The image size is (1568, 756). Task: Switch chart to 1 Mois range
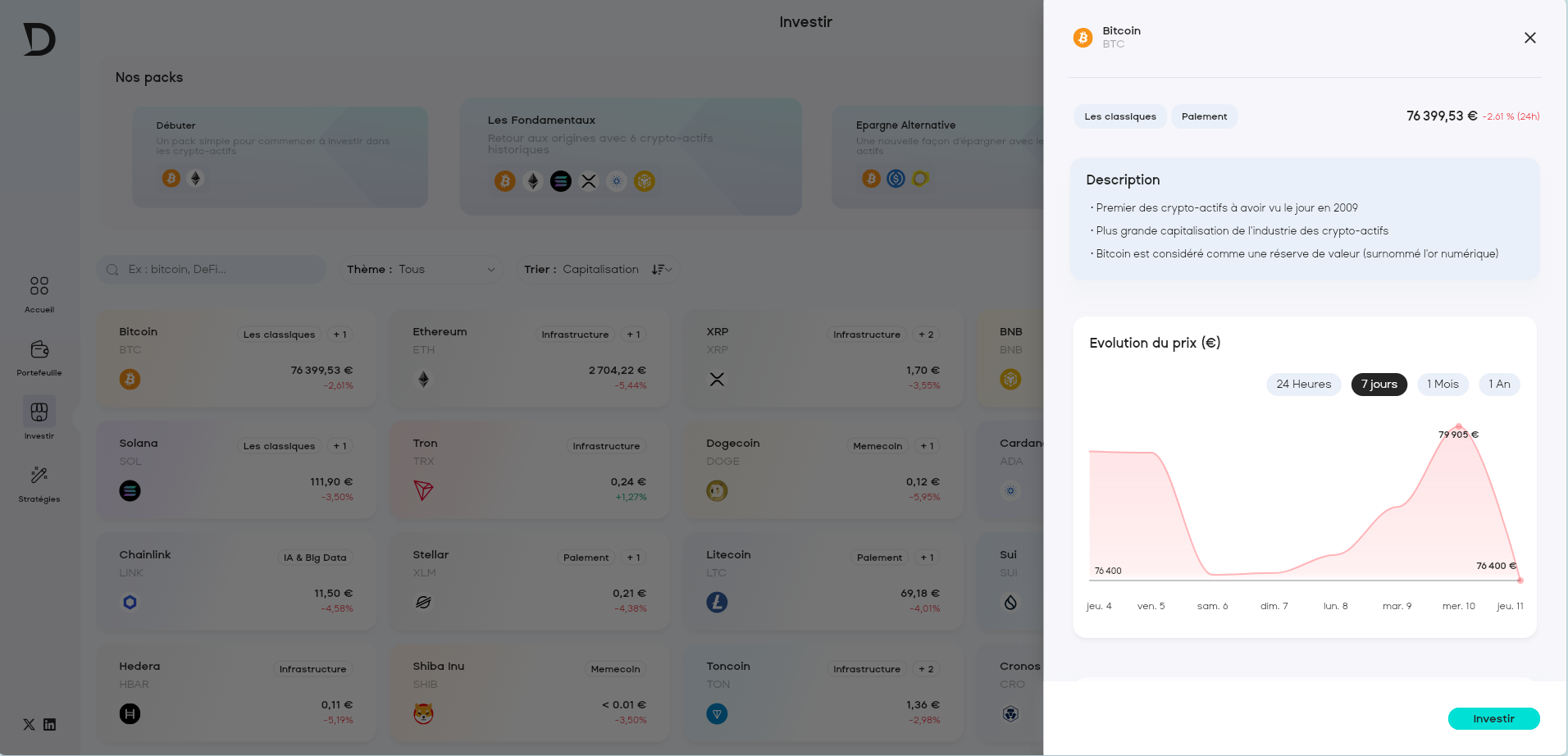[1443, 385]
